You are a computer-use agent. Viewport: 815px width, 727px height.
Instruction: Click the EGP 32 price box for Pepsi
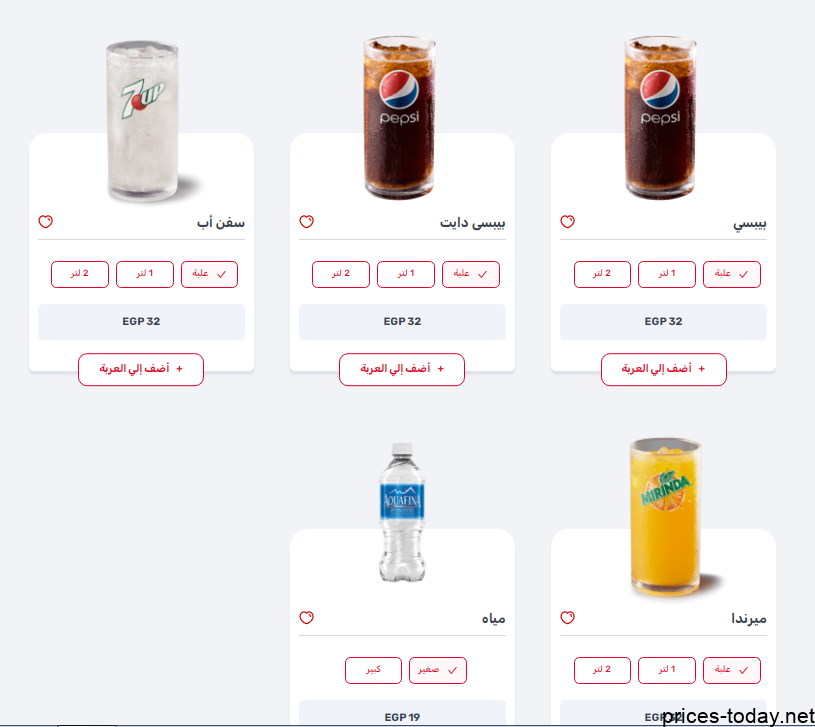pos(663,322)
